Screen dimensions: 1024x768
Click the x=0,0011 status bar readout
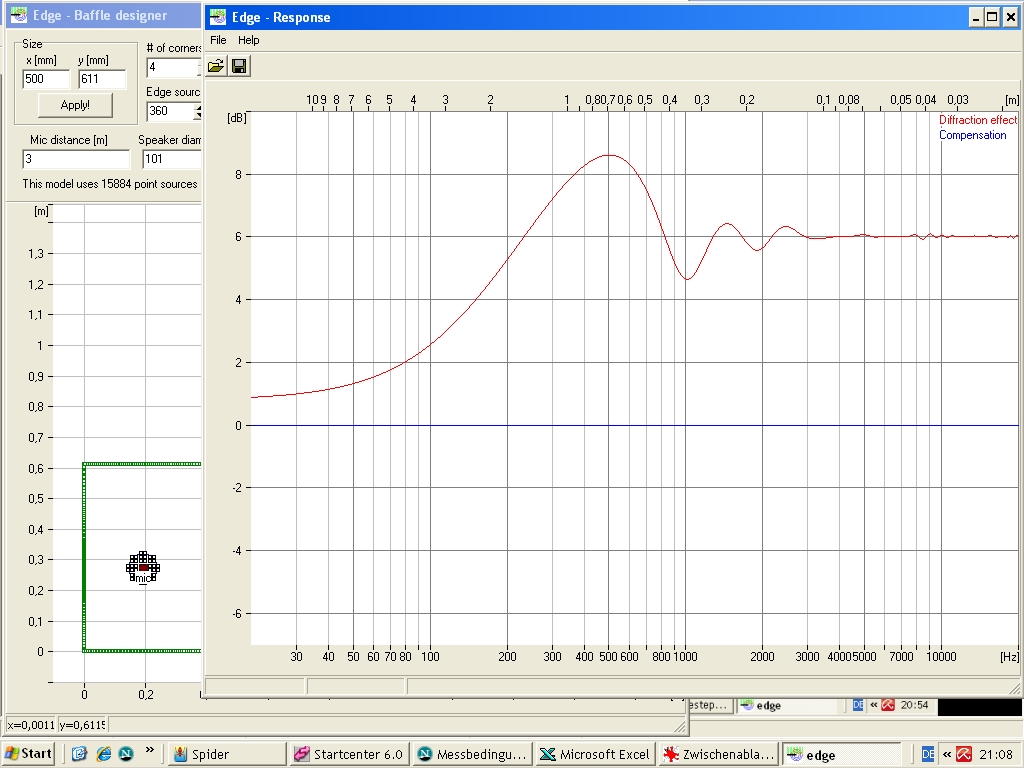click(31, 725)
